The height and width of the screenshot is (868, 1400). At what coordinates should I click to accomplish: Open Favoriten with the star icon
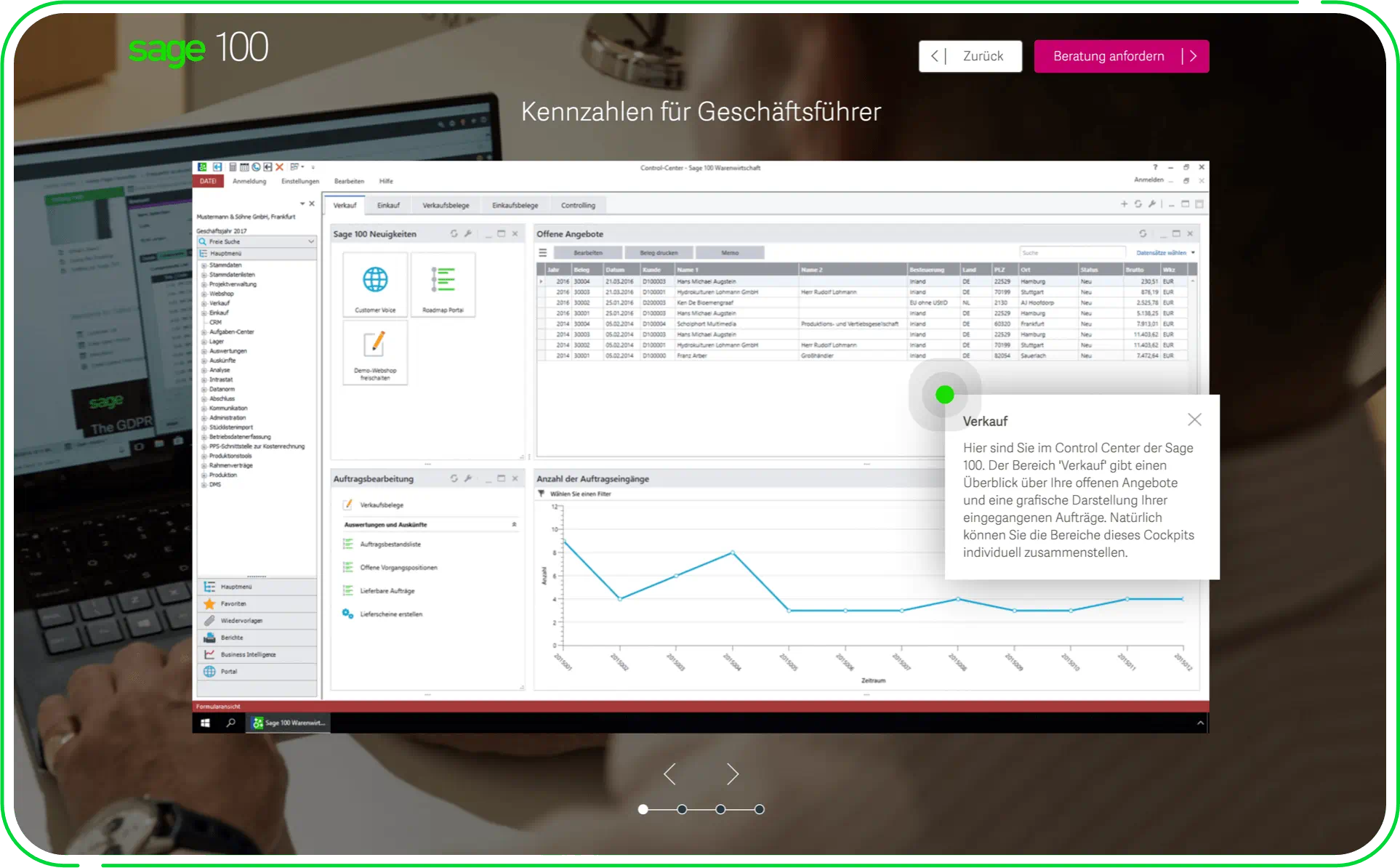click(257, 604)
